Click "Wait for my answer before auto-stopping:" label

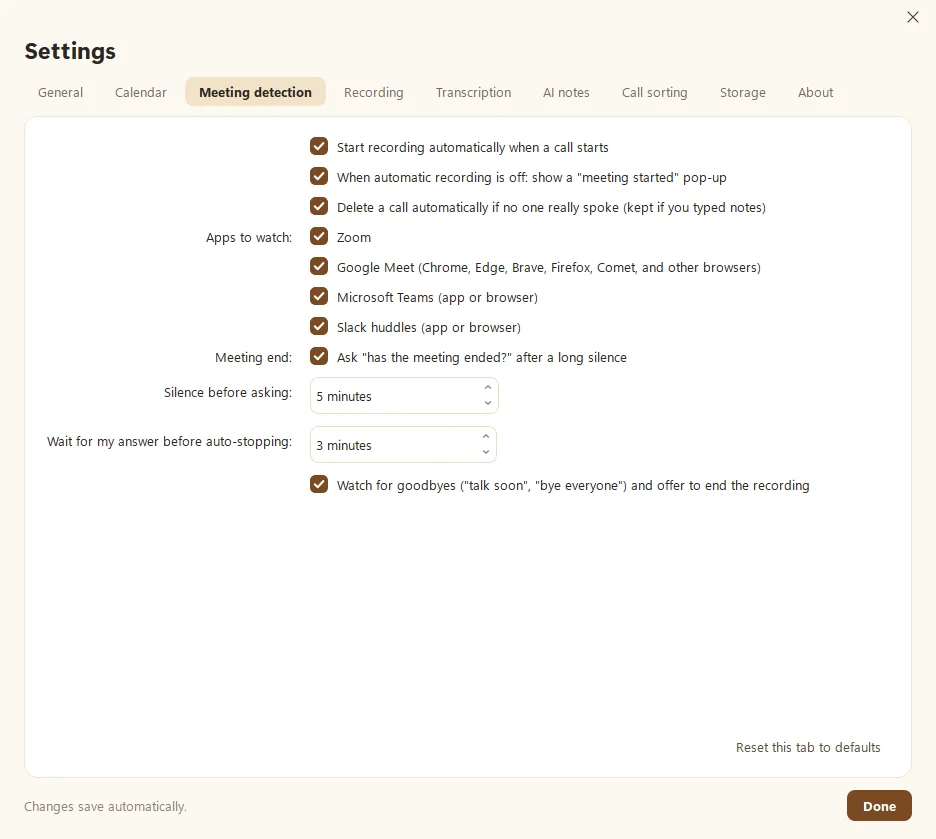click(x=169, y=442)
